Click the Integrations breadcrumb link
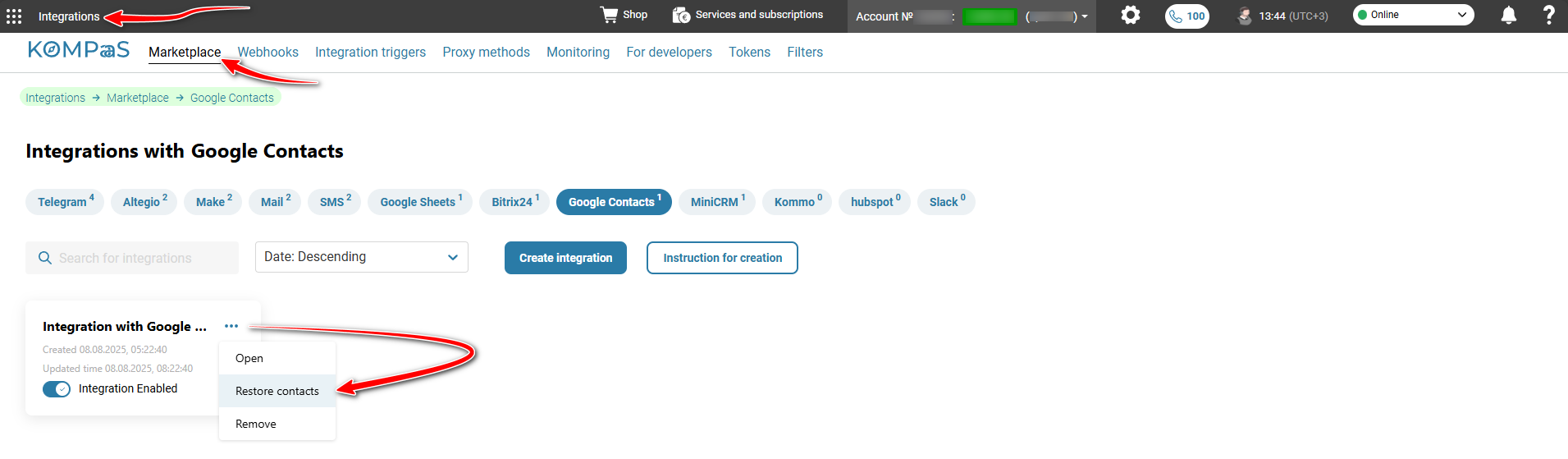This screenshot has height=459, width=1568. point(55,98)
